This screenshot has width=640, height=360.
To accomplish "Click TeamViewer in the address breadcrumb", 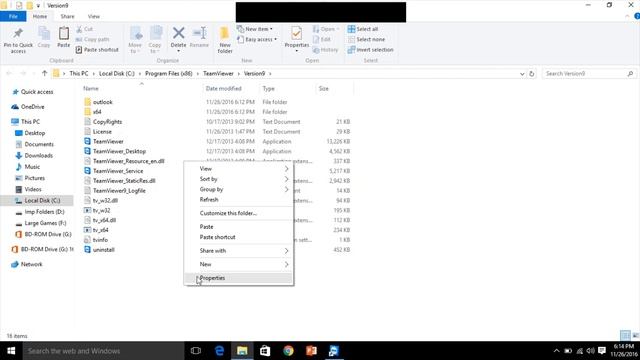I will pyautogui.click(x=218, y=73).
